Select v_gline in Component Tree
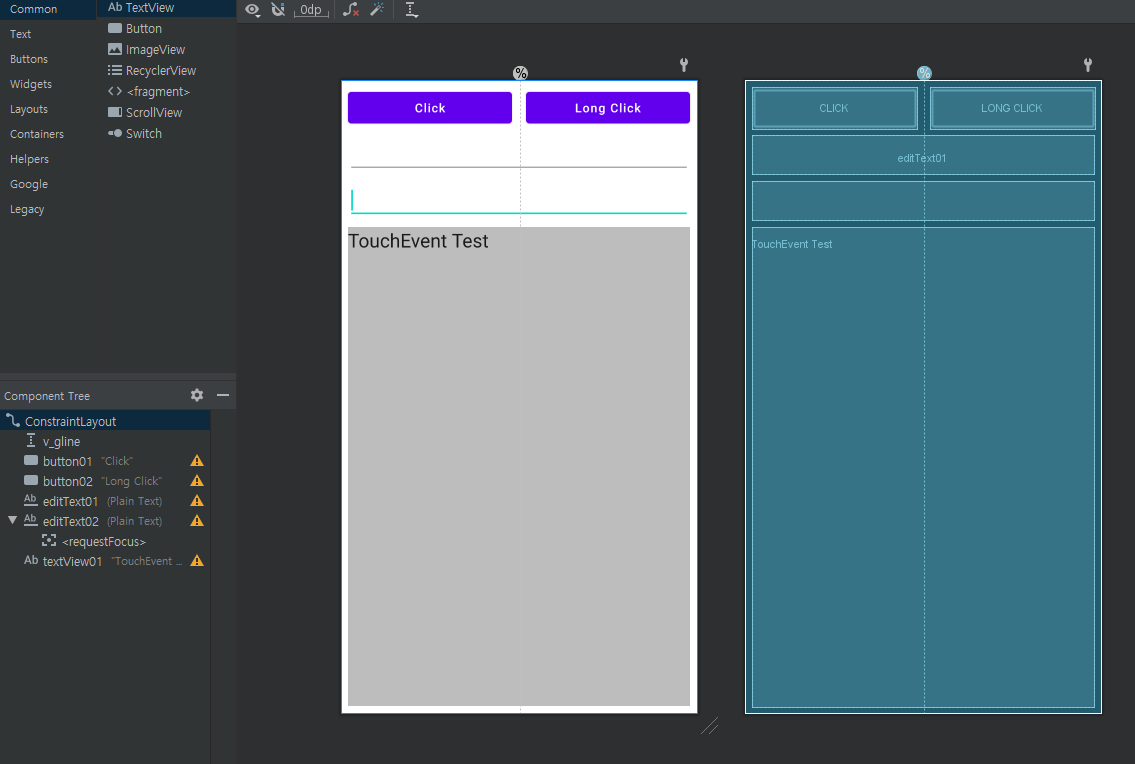The width and height of the screenshot is (1135, 764). pos(105,441)
